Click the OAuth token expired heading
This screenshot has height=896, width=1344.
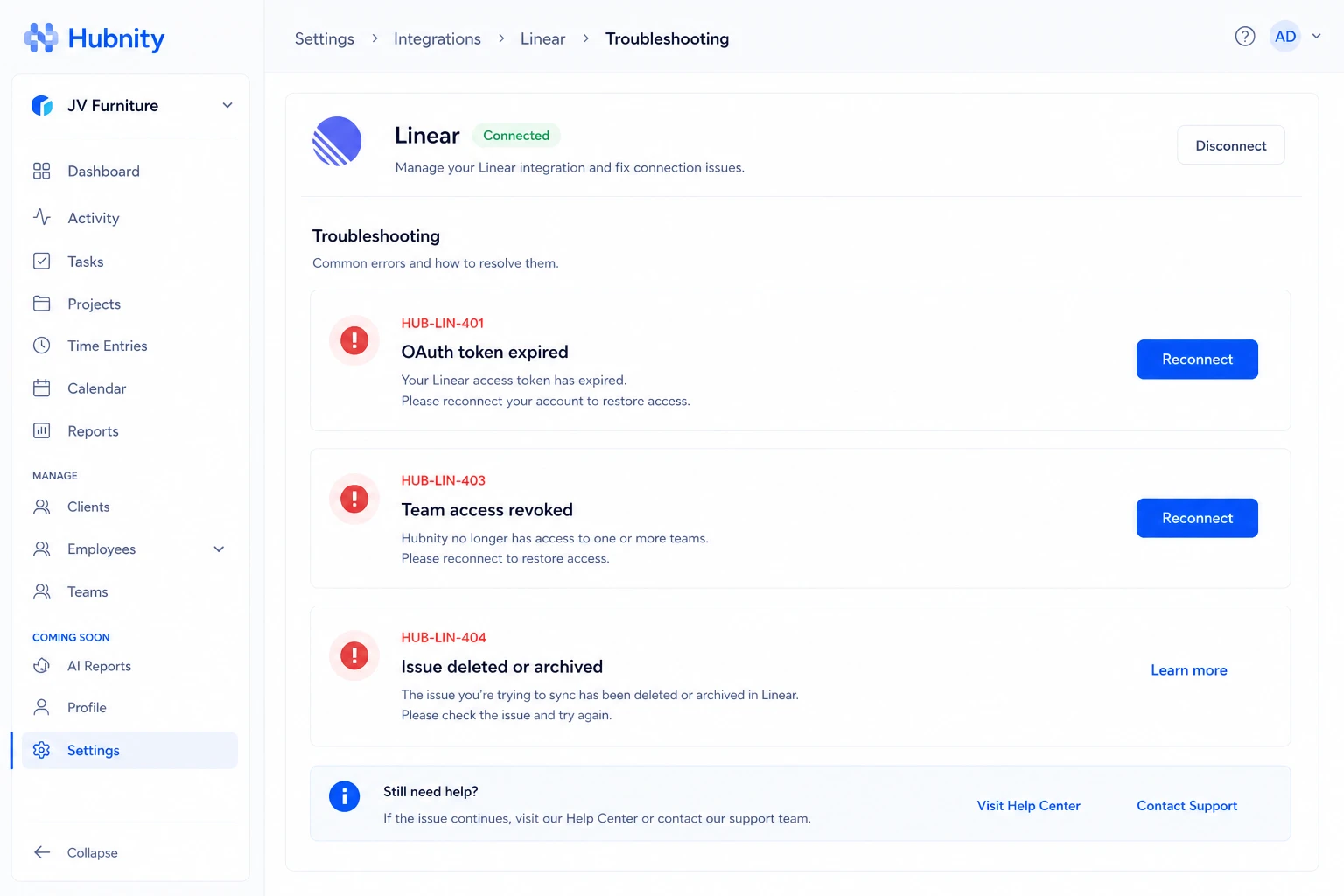pos(485,352)
